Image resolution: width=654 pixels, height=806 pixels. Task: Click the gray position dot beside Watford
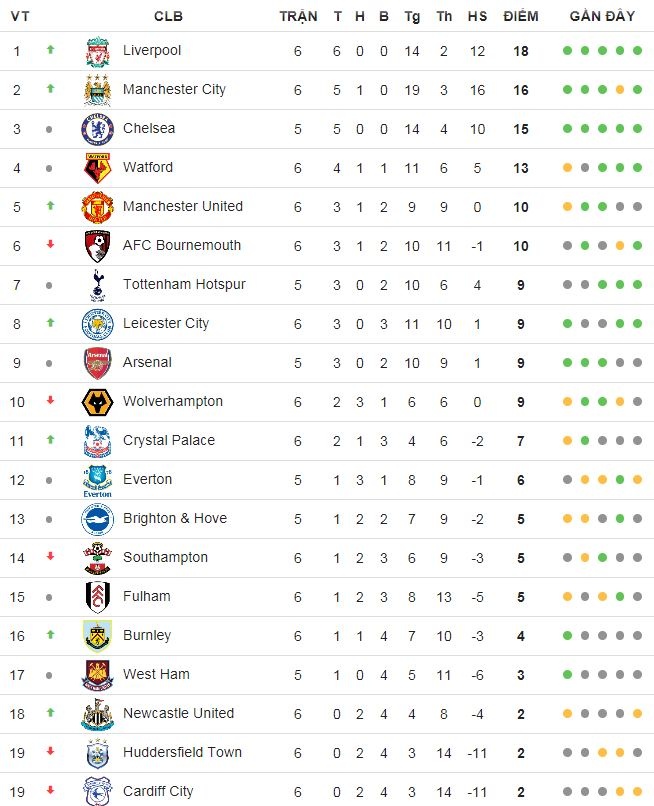click(50, 167)
